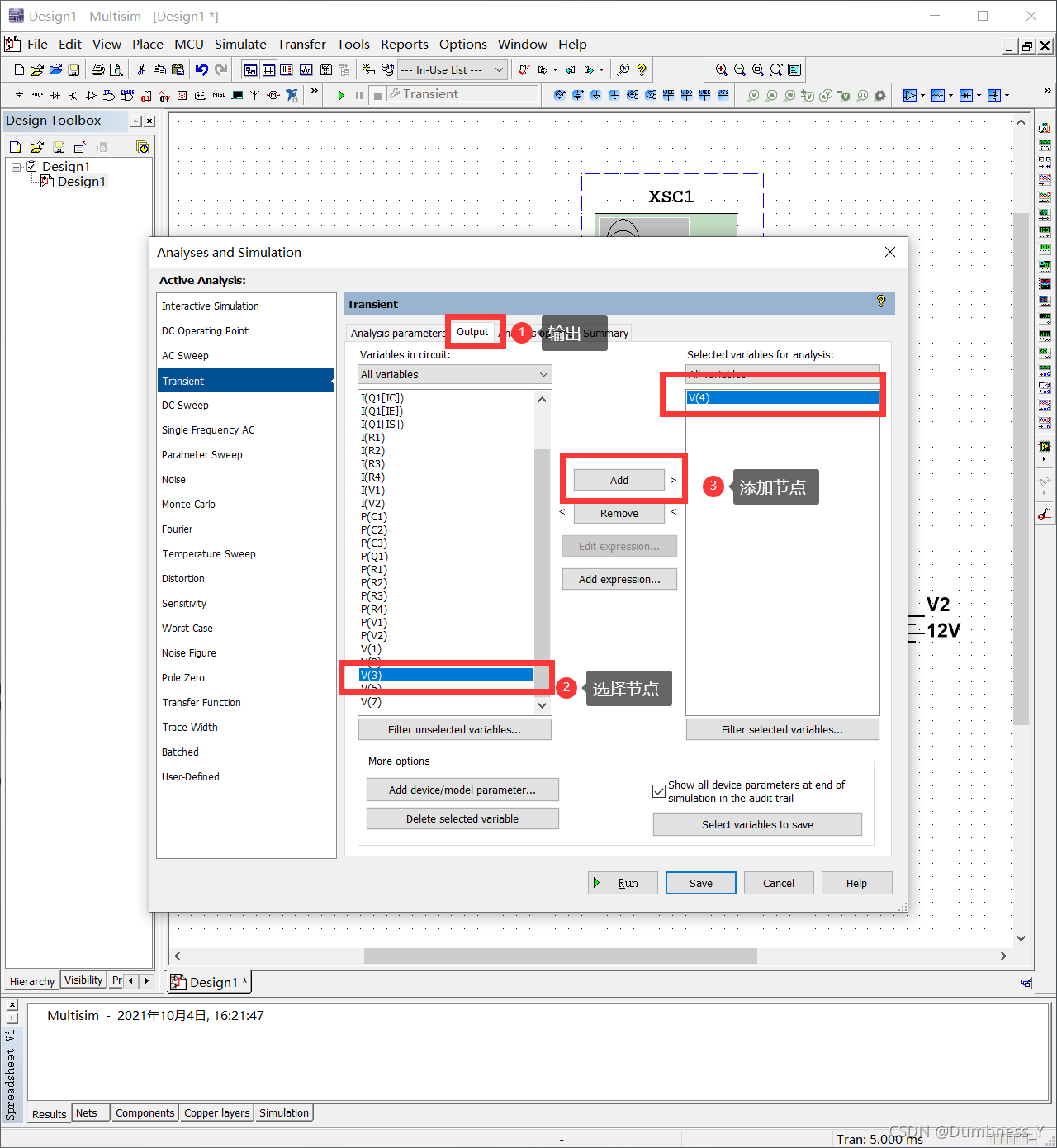The image size is (1057, 1148).
Task: Place a Diode component icon
Action: pos(55,95)
